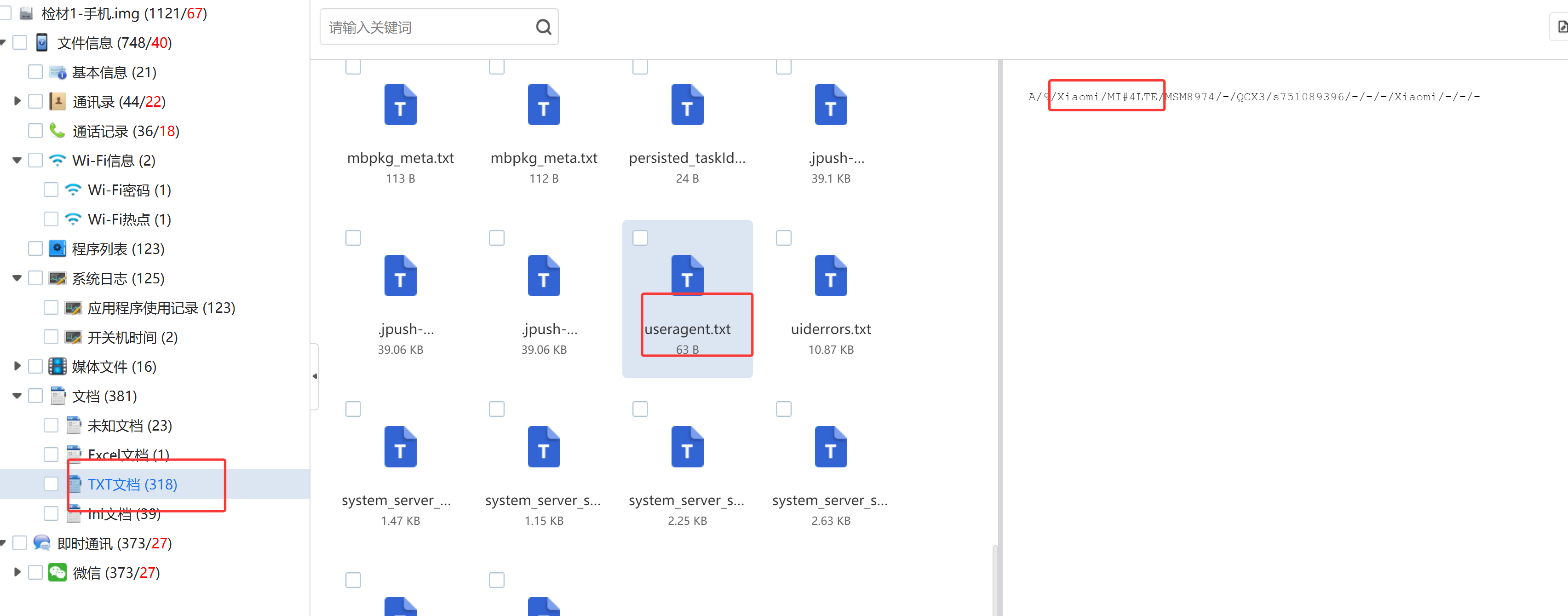The height and width of the screenshot is (616, 1568).
Task: Tick the 39.1 KB jpush file checkbox
Action: coord(783,66)
